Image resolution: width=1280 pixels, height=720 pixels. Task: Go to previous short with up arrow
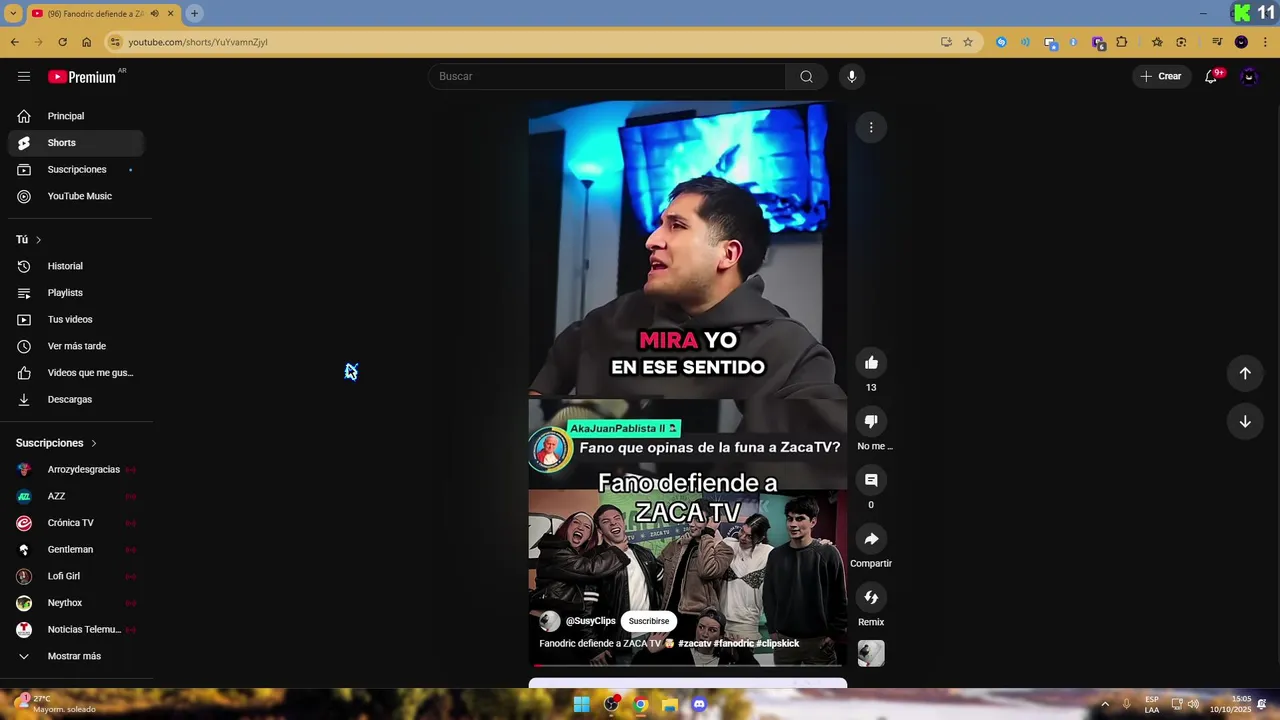[1245, 373]
